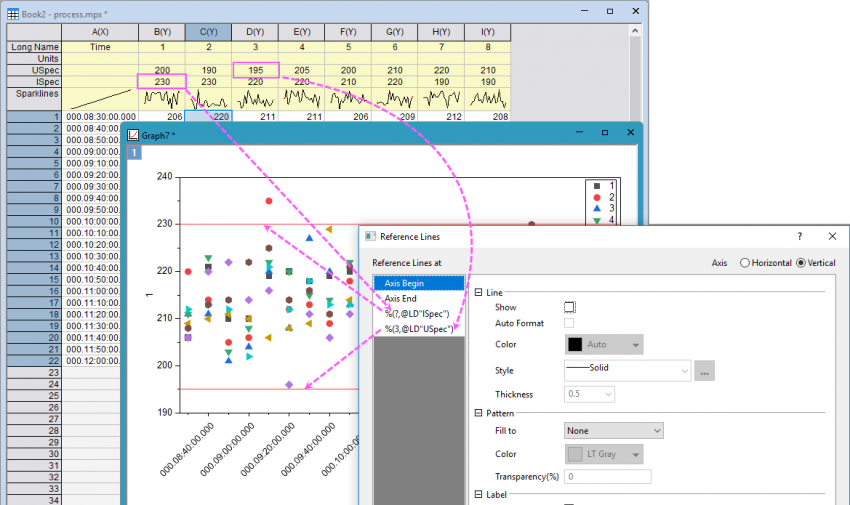Click the Long Name row label

34,47
